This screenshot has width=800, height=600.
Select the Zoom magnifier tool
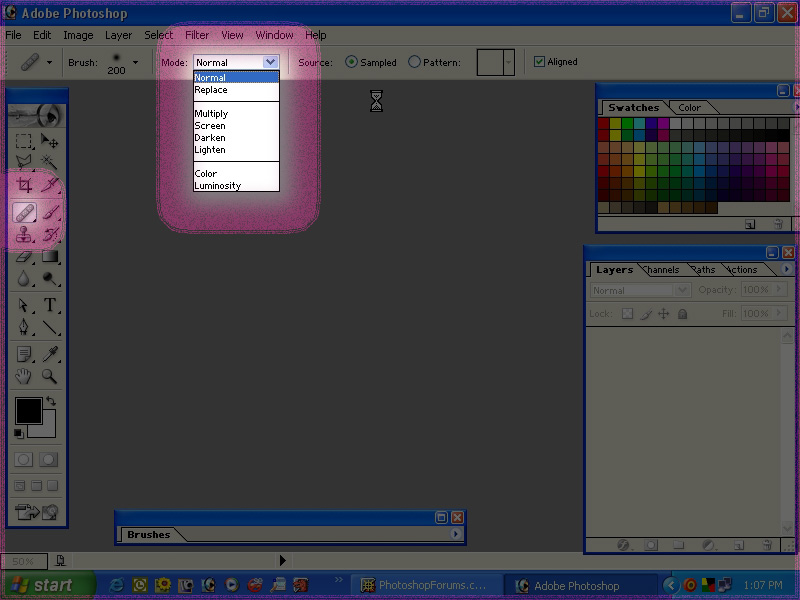pyautogui.click(x=49, y=377)
